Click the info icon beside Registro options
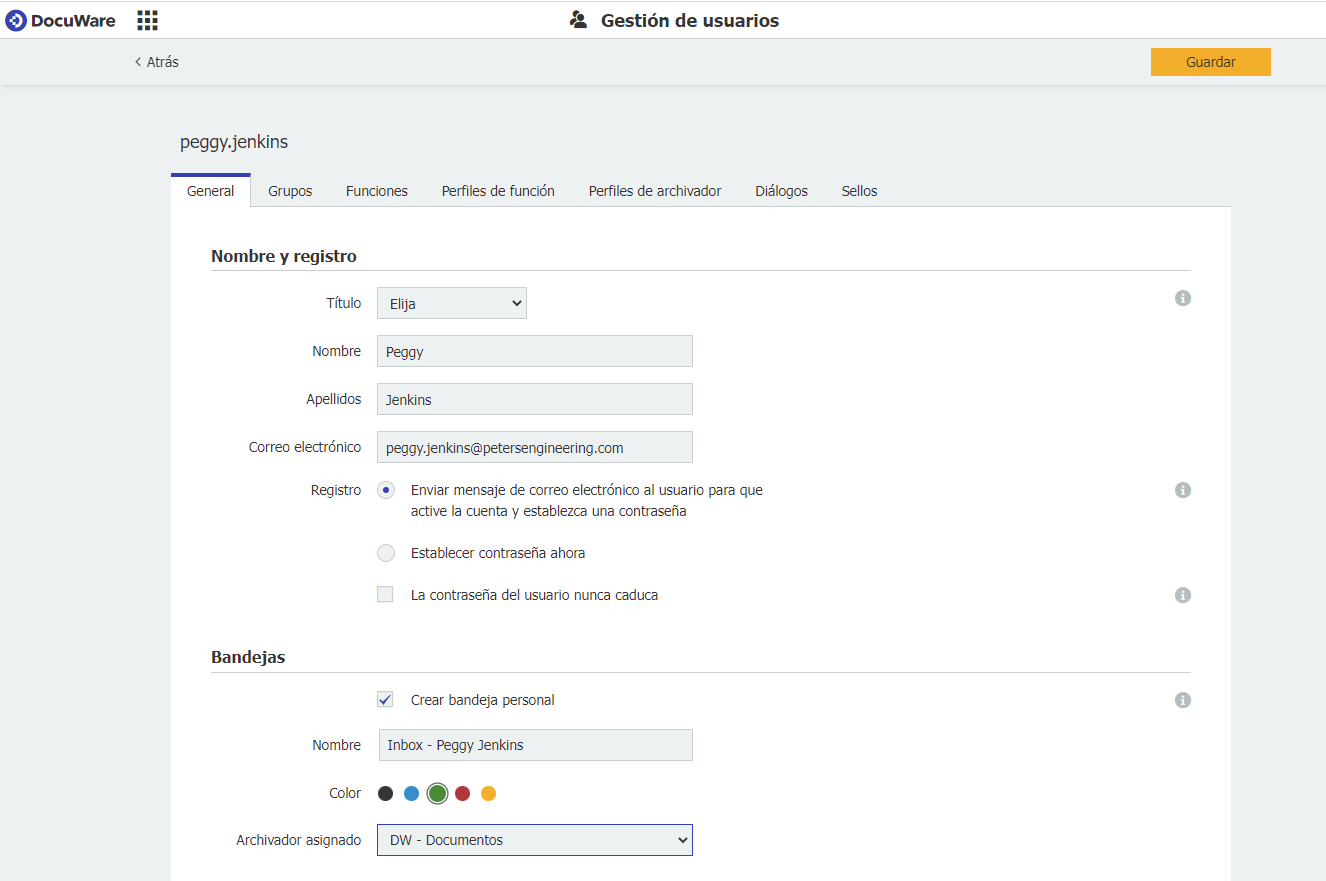The image size is (1326, 881). click(1183, 490)
